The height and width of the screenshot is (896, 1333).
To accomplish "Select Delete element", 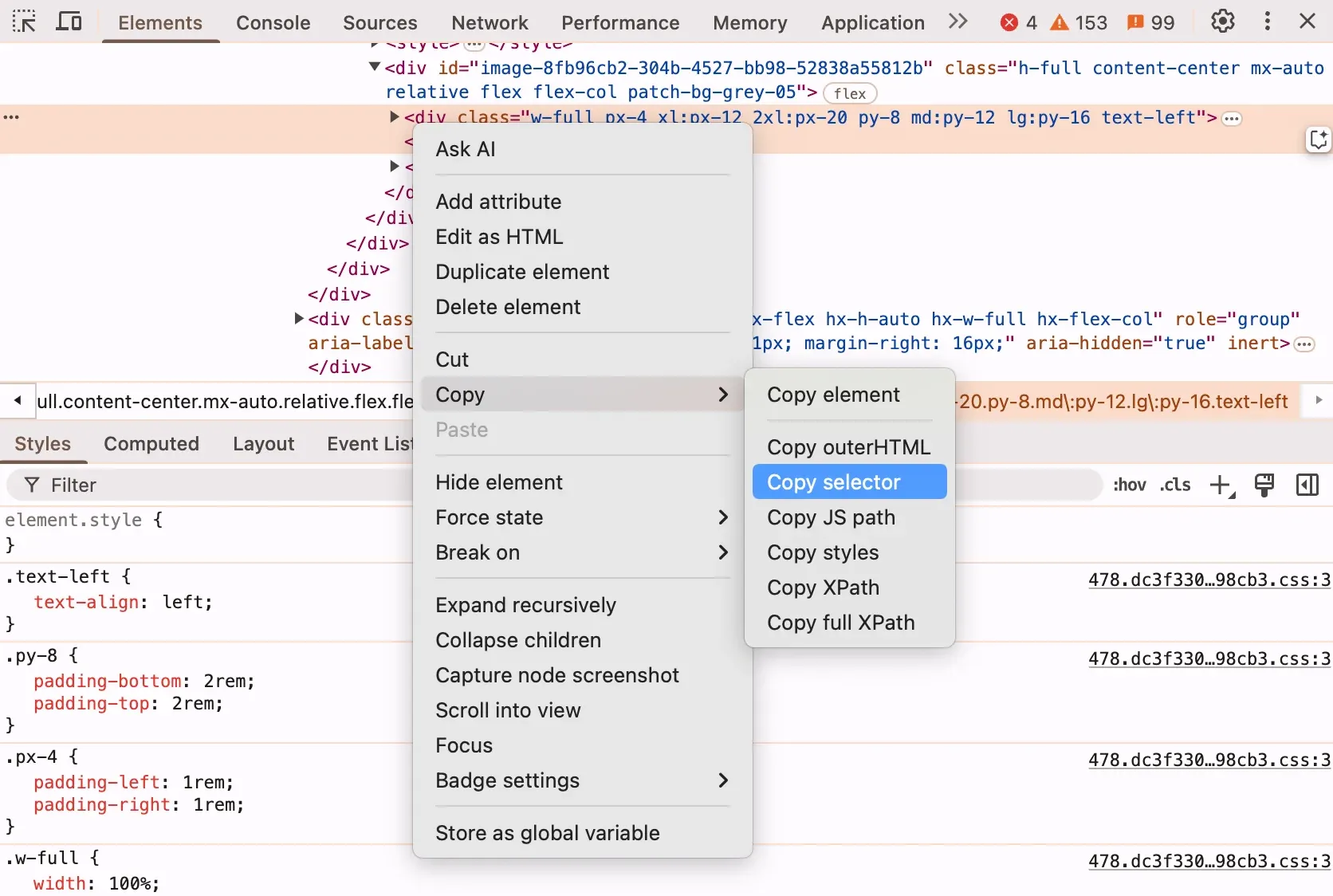I will 583,307.
